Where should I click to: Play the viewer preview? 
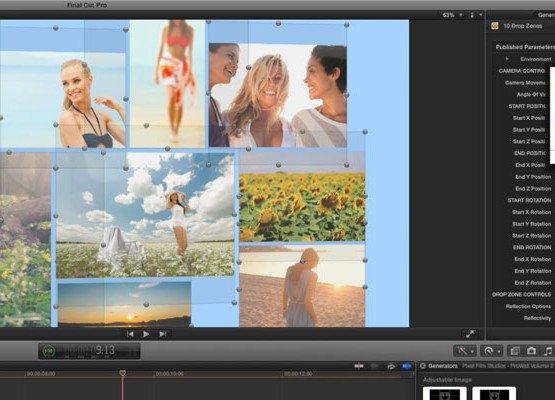146,334
